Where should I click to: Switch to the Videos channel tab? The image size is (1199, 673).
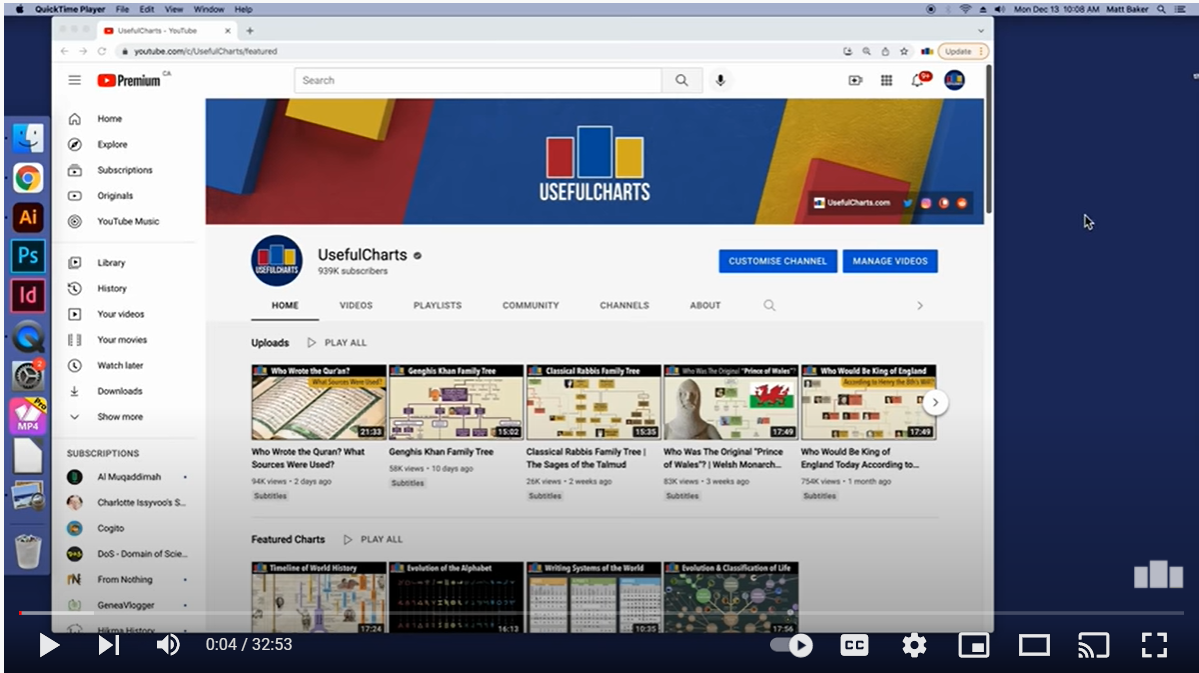356,305
